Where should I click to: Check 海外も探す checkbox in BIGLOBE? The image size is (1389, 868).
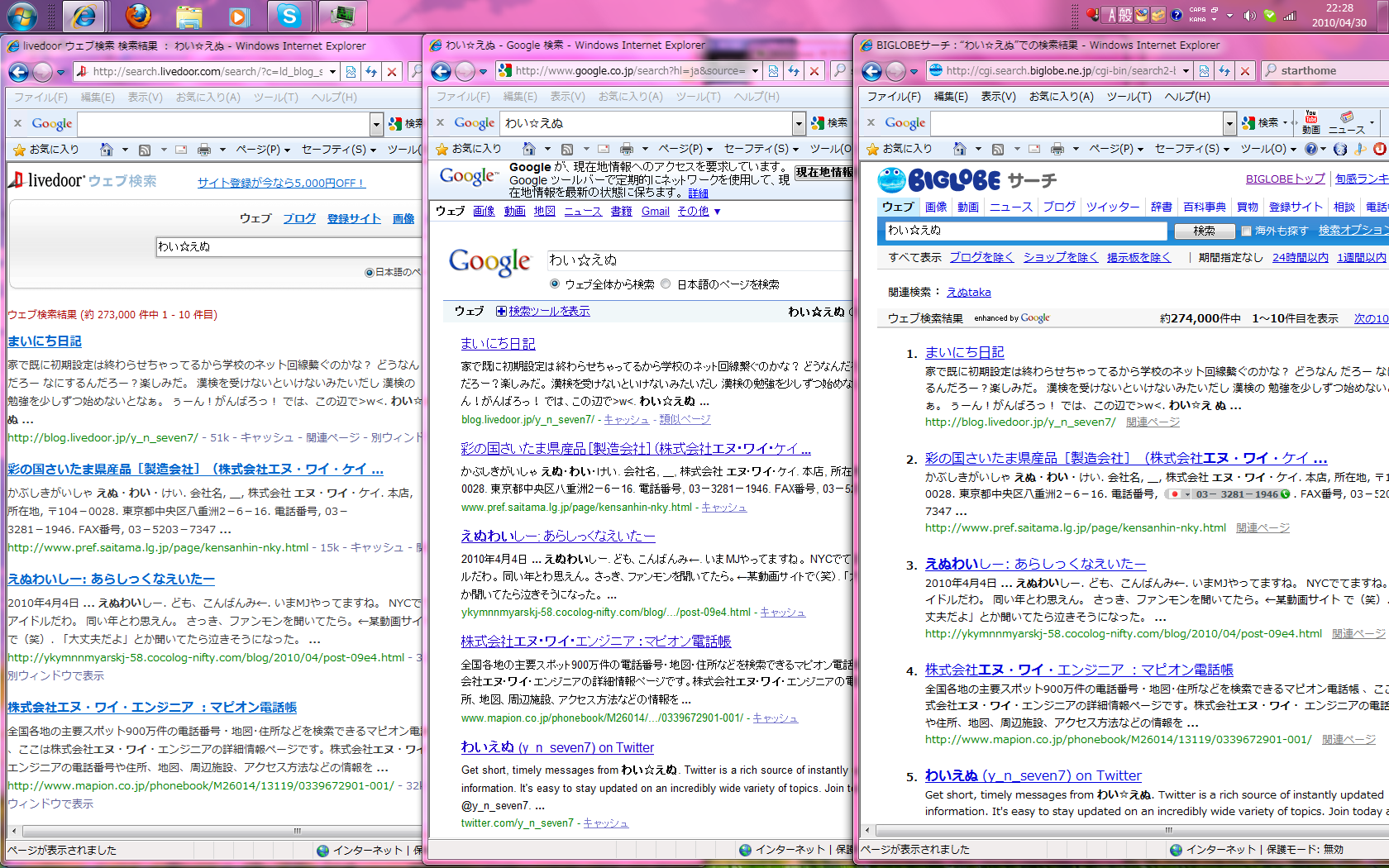(x=1246, y=231)
